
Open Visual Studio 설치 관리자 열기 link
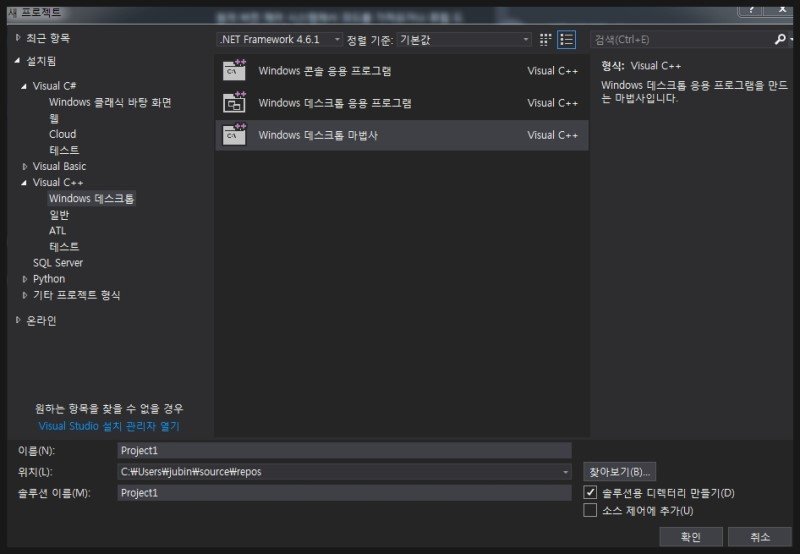click(109, 426)
